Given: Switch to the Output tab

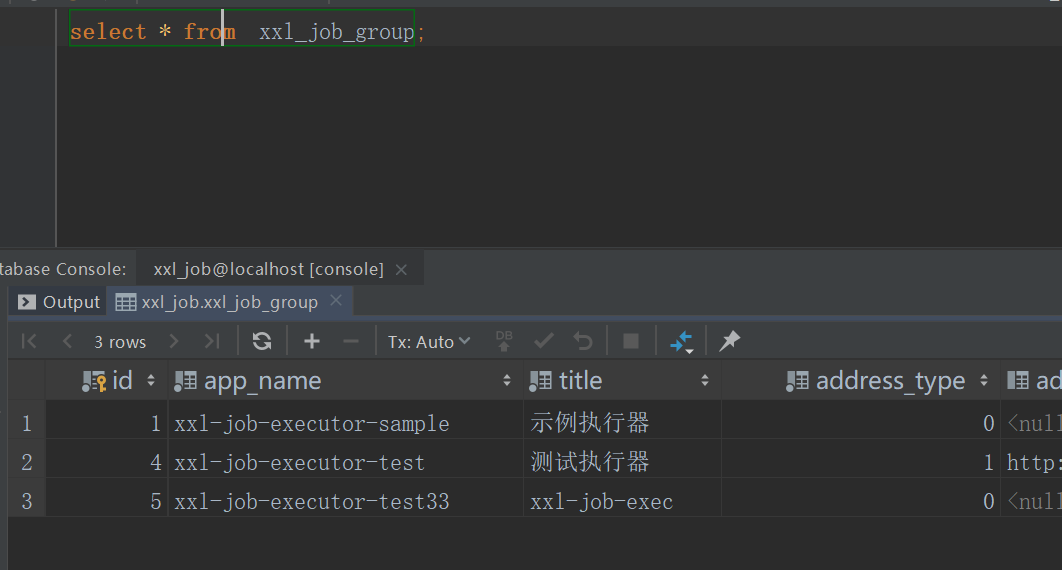Looking at the screenshot, I should (x=59, y=302).
